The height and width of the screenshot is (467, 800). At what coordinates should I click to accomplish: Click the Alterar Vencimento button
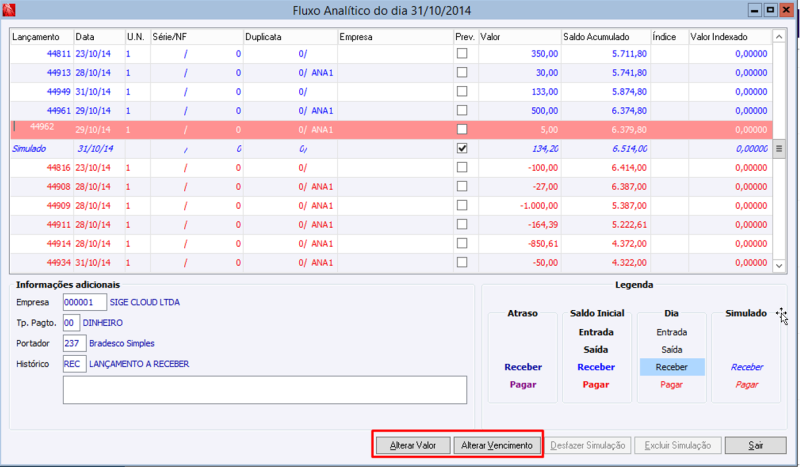click(x=496, y=445)
